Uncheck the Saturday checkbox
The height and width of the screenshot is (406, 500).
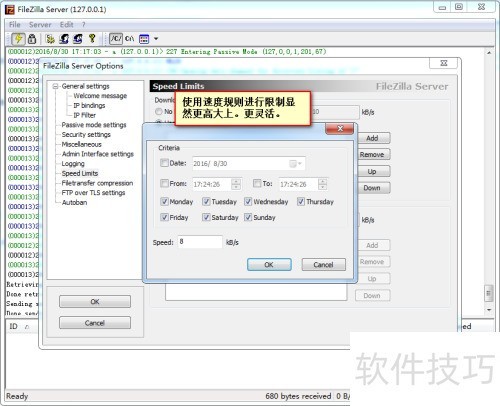pos(206,217)
